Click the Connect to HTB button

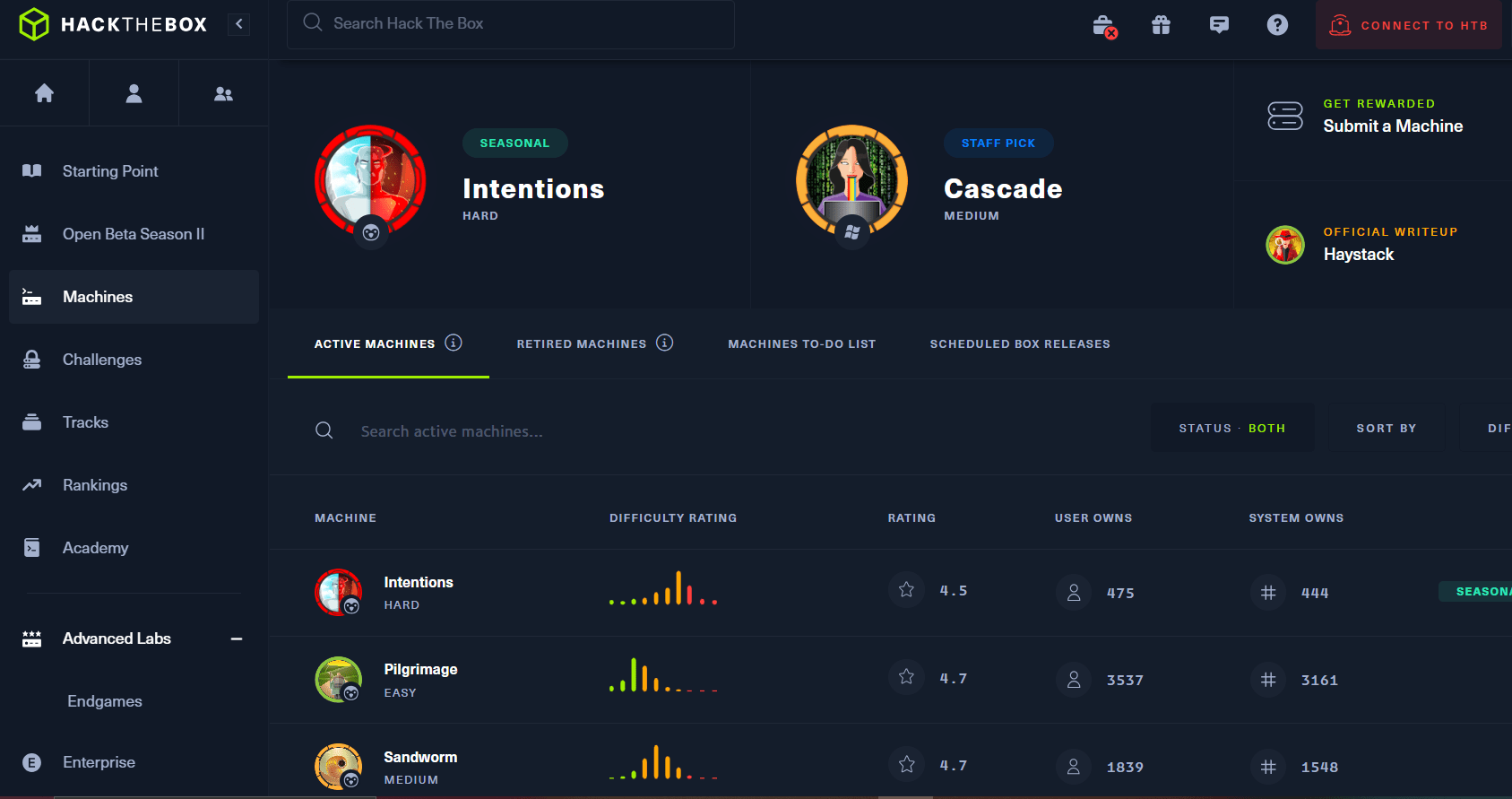(x=1408, y=25)
